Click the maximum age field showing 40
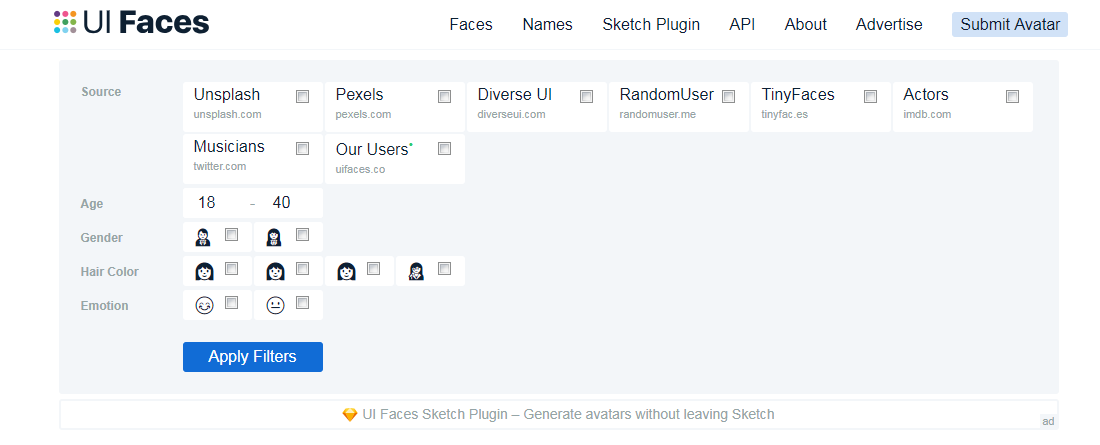This screenshot has height=445, width=1100. click(281, 203)
